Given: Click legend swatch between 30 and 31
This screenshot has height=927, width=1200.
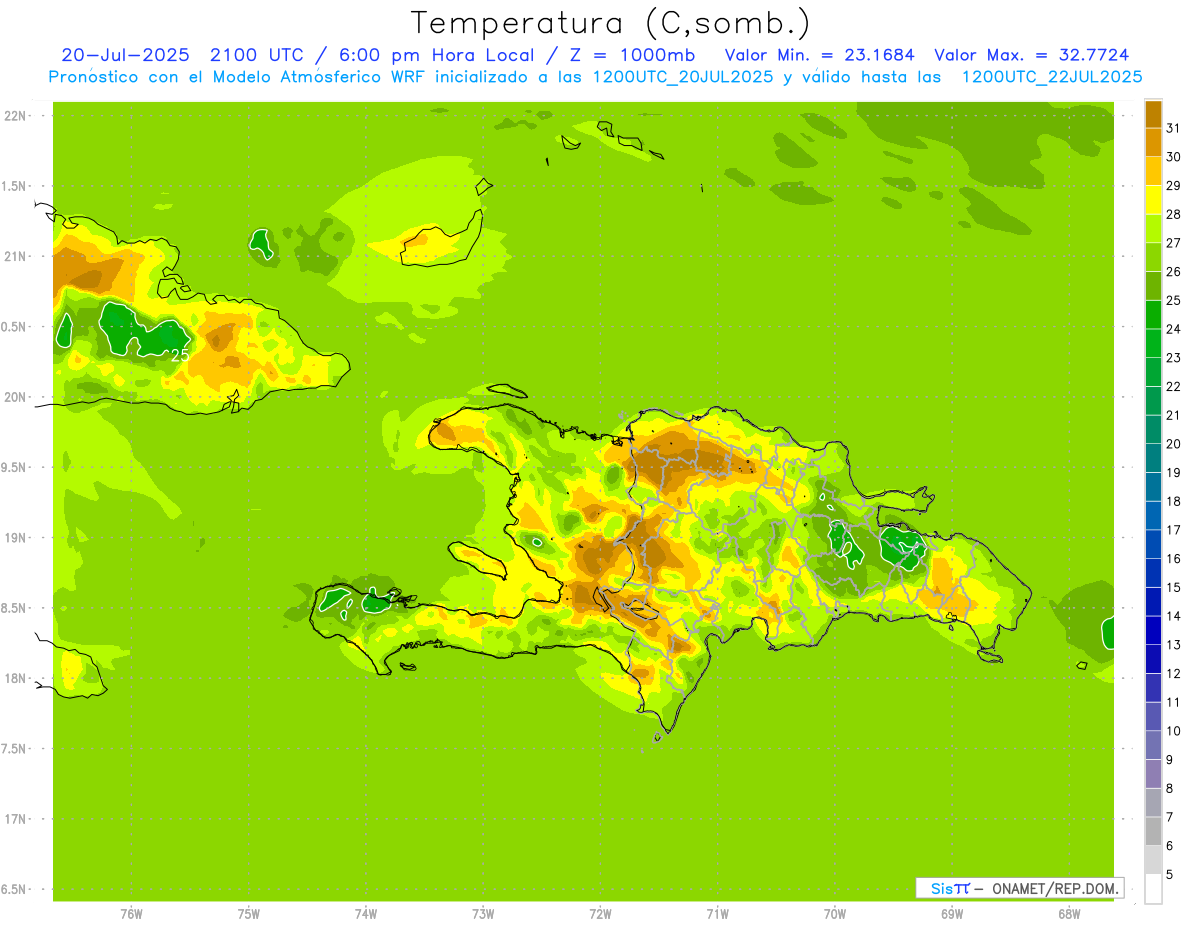Looking at the screenshot, I should [x=1153, y=142].
